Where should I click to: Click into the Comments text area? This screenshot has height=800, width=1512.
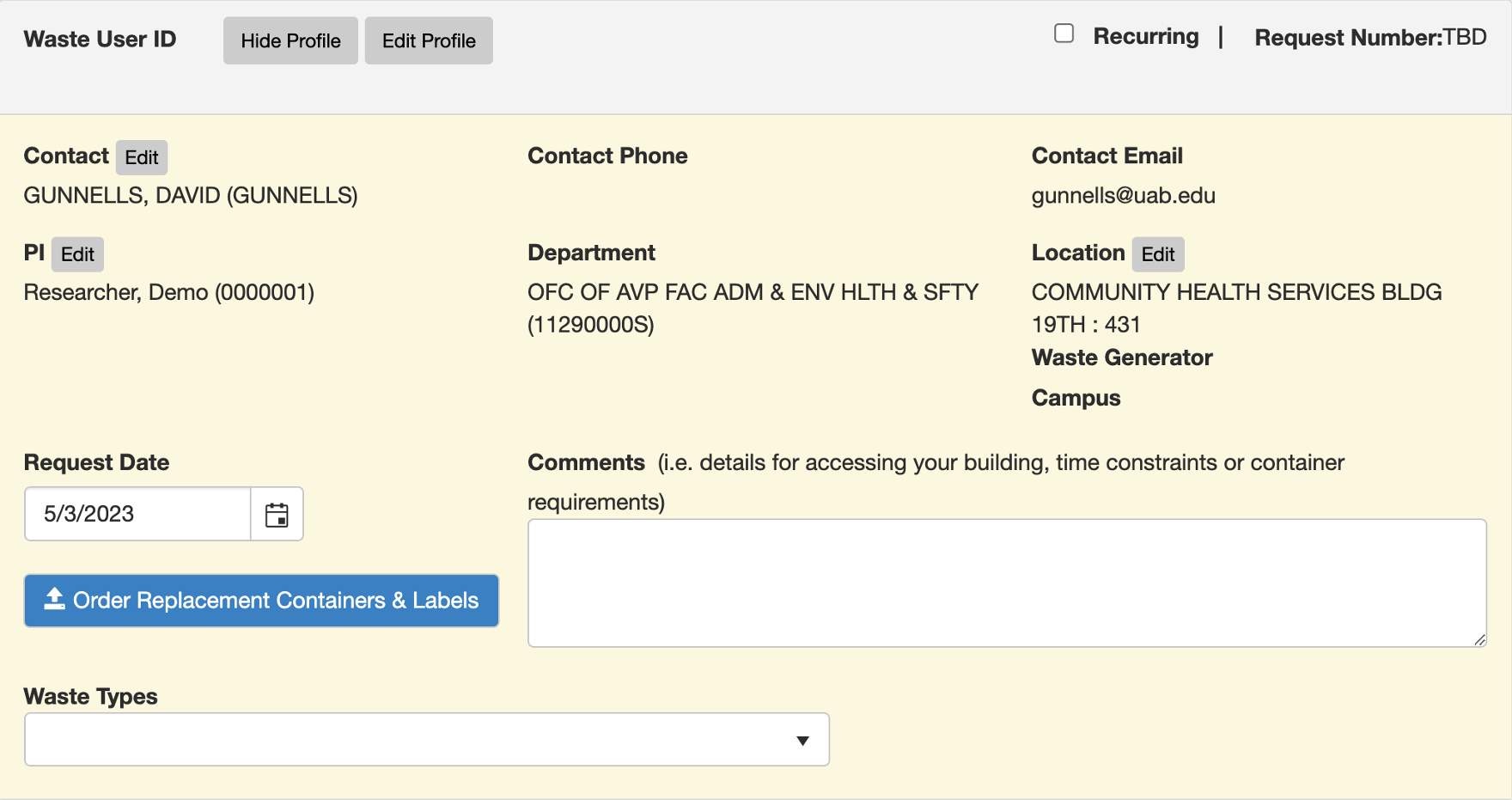coord(1006,583)
